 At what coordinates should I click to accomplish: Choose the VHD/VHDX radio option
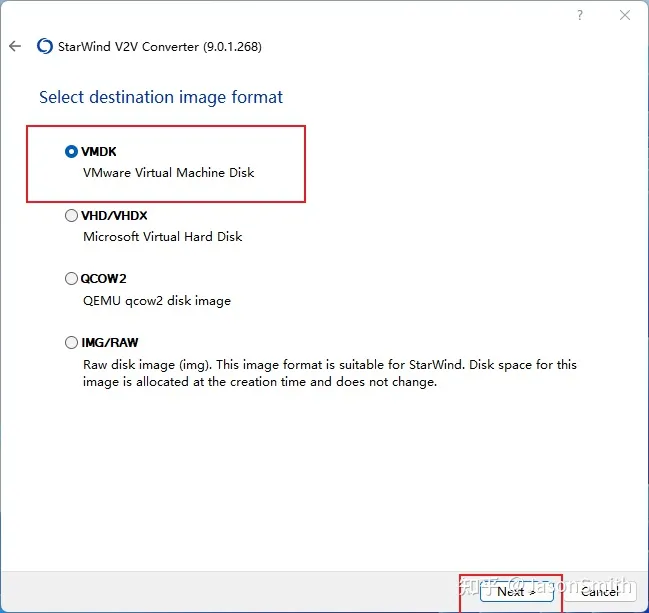(71, 215)
